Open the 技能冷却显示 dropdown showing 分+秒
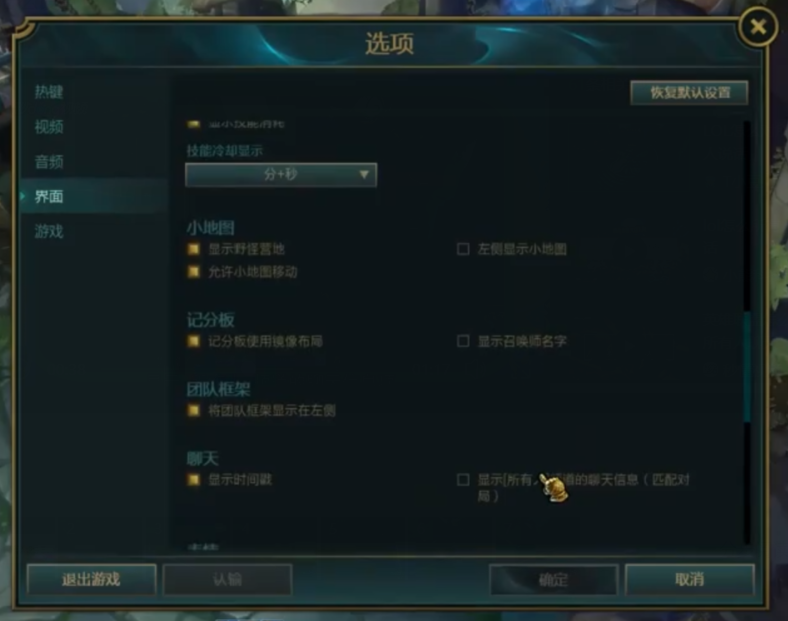The image size is (788, 621). pyautogui.click(x=281, y=175)
